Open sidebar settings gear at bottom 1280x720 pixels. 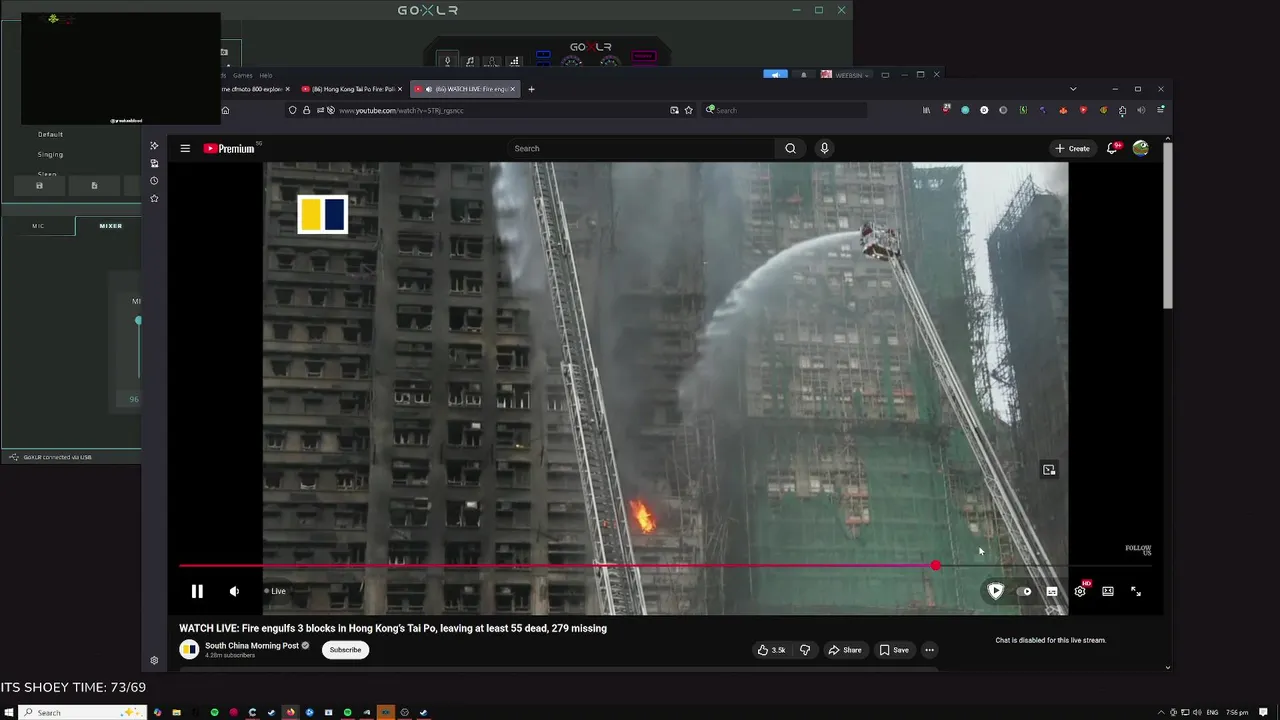tap(154, 660)
